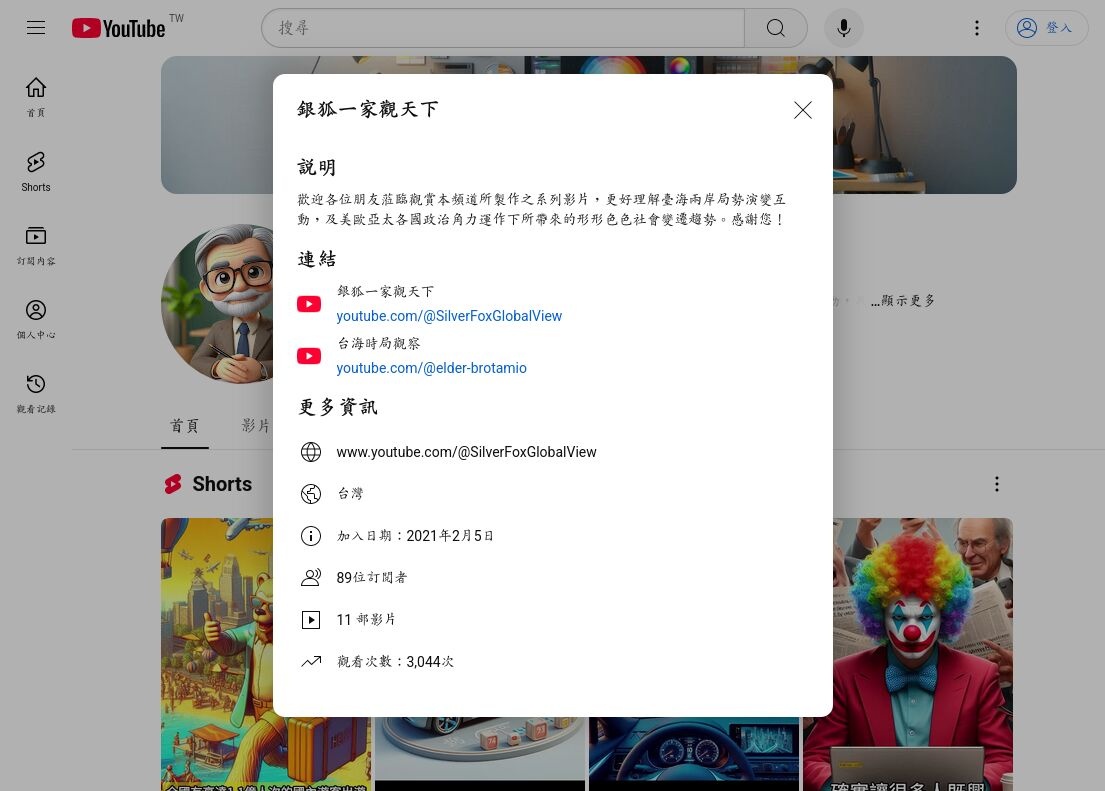Click the 說明 section heading

point(316,167)
